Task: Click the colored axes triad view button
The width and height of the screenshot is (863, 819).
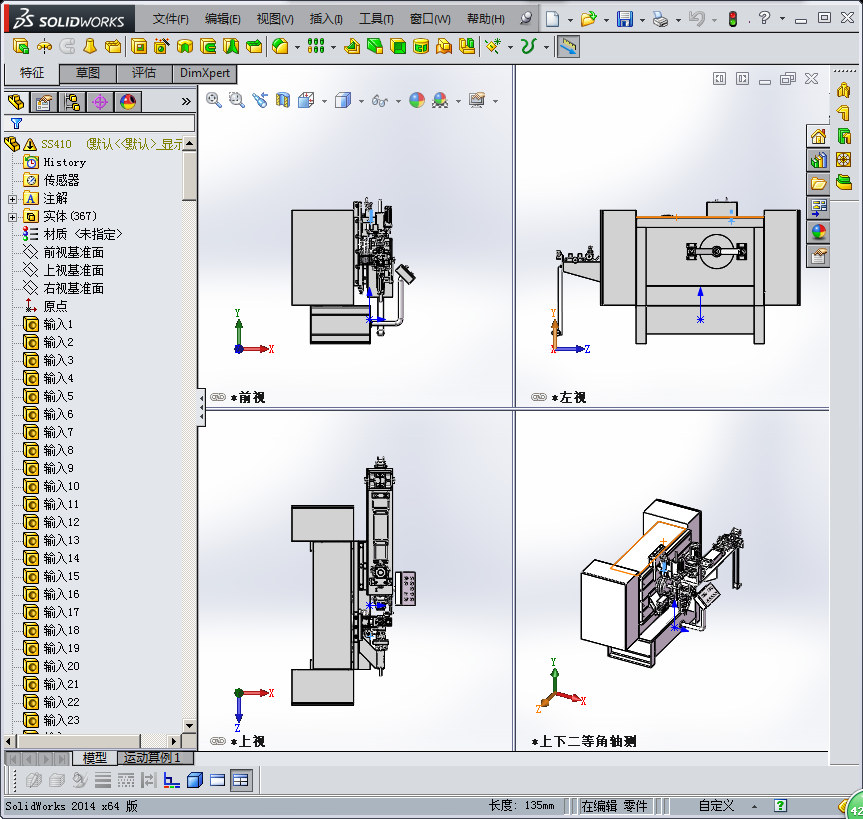Action: 171,780
